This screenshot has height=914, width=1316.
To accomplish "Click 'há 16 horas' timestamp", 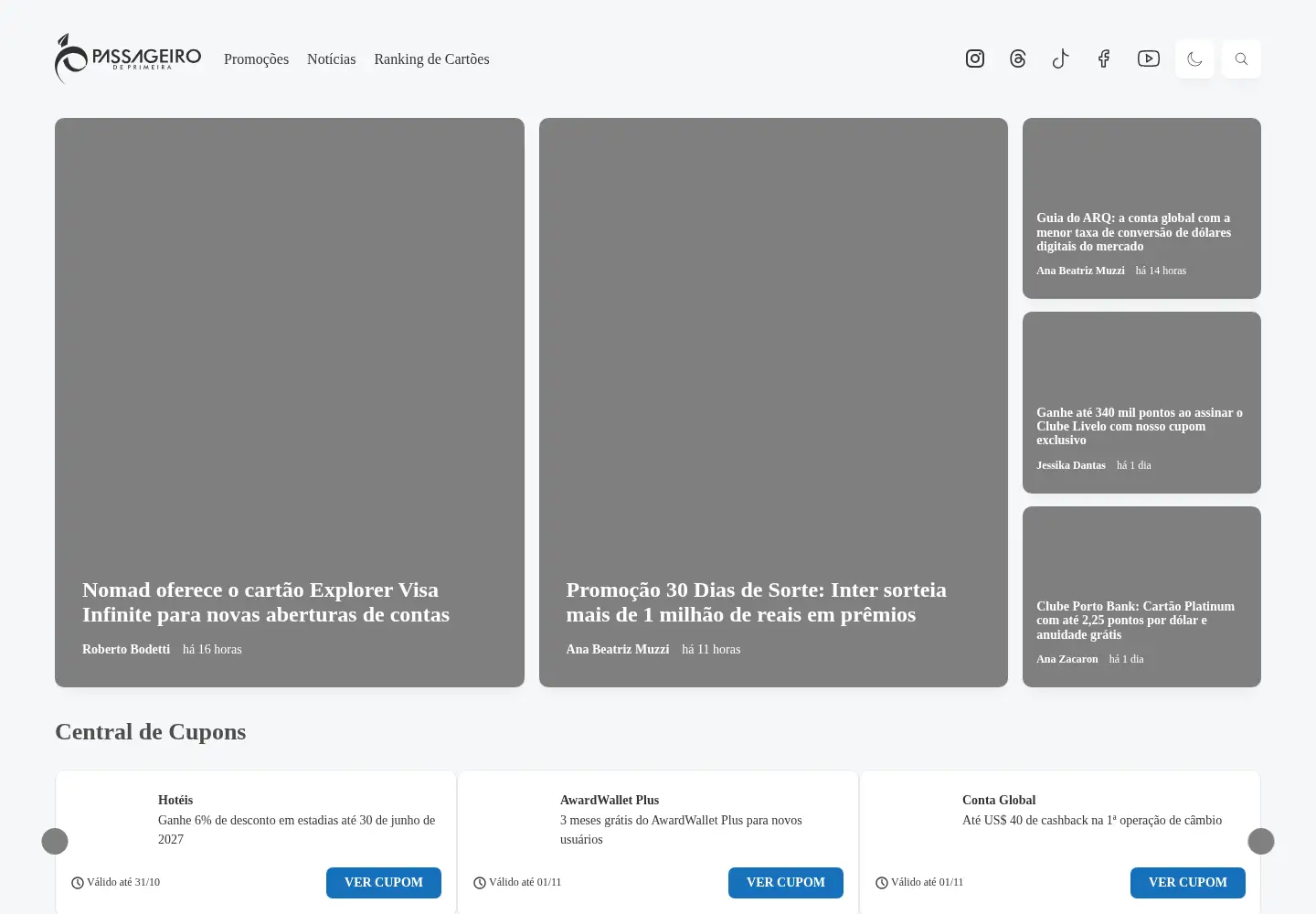I will (212, 649).
